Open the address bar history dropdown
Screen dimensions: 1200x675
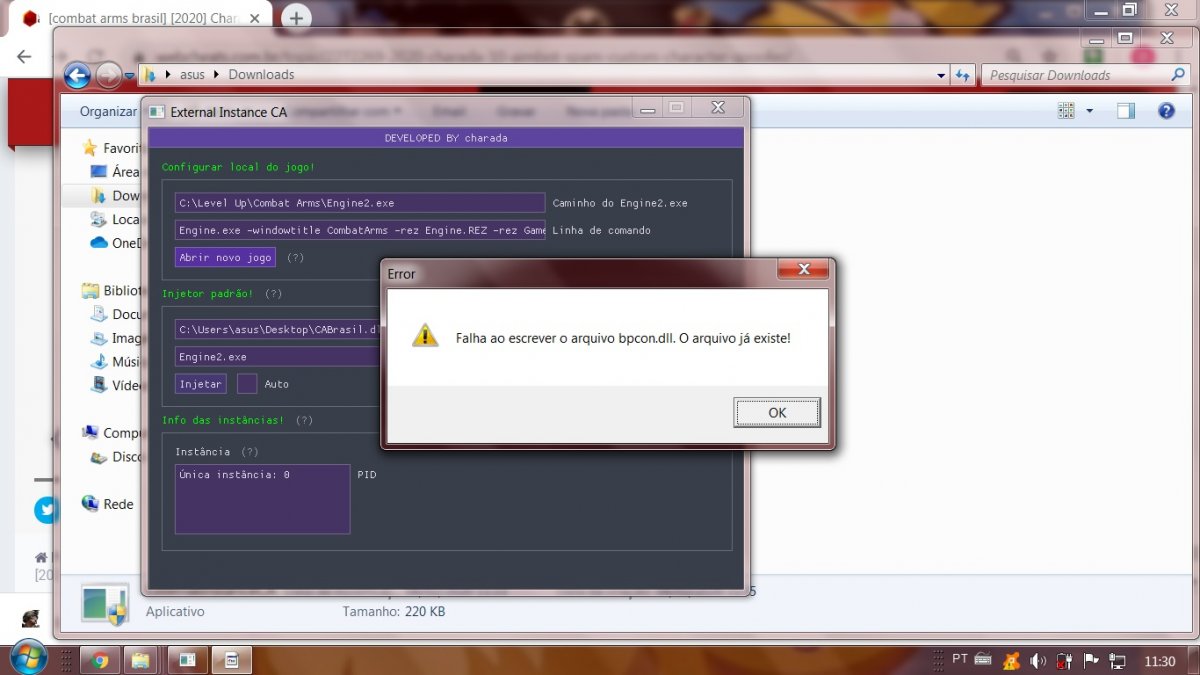point(941,75)
